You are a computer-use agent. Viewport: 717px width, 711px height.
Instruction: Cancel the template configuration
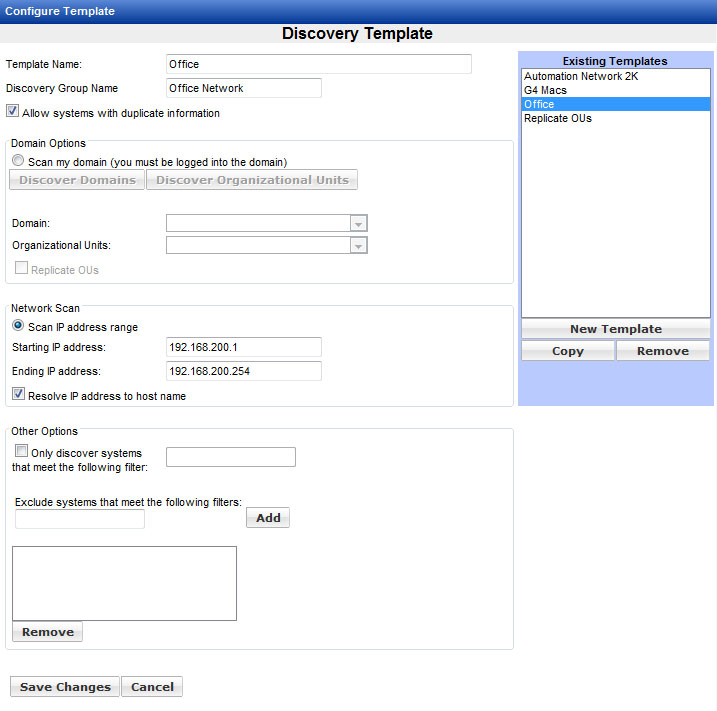[152, 687]
